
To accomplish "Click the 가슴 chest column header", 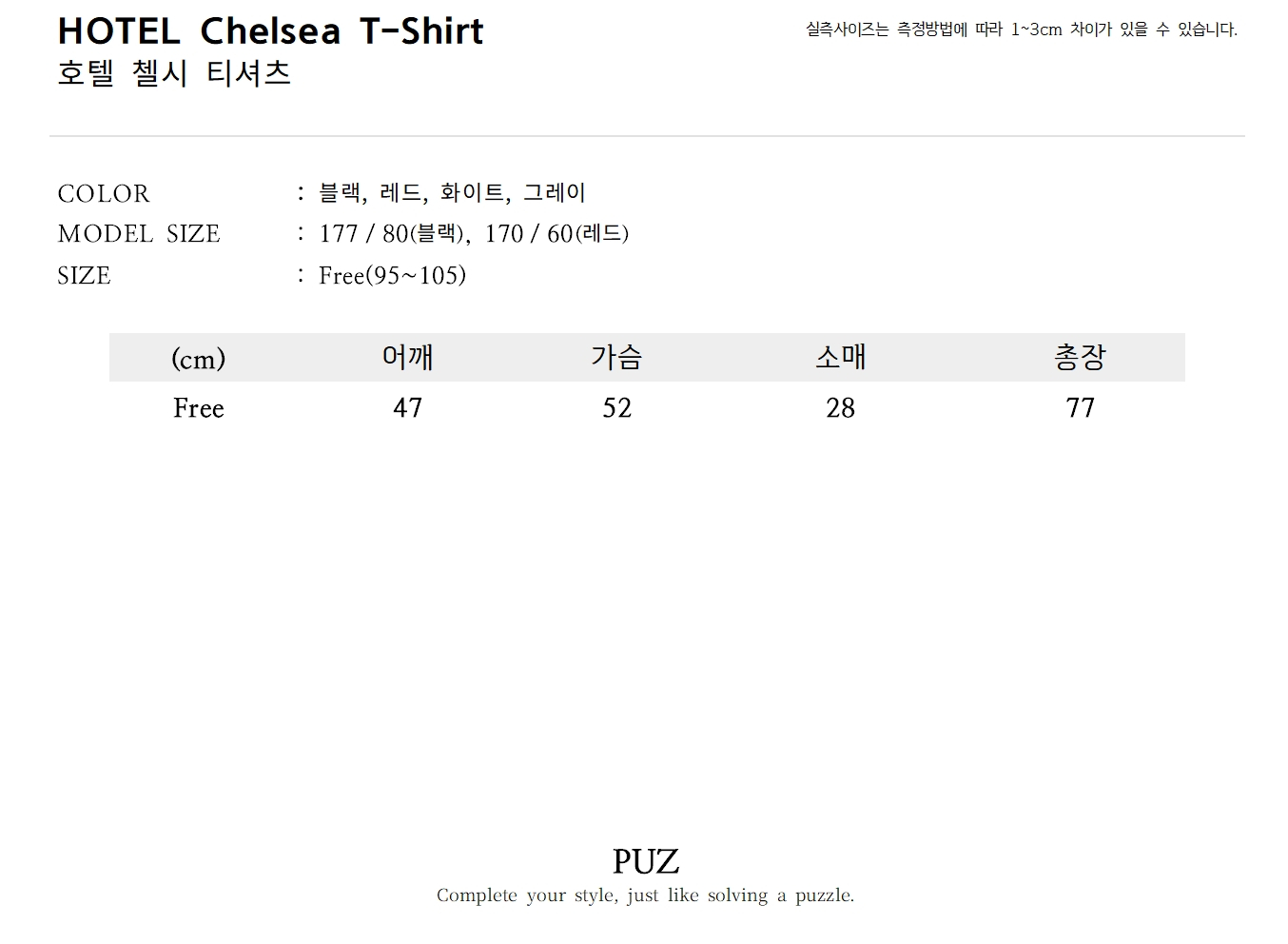I will click(616, 357).
